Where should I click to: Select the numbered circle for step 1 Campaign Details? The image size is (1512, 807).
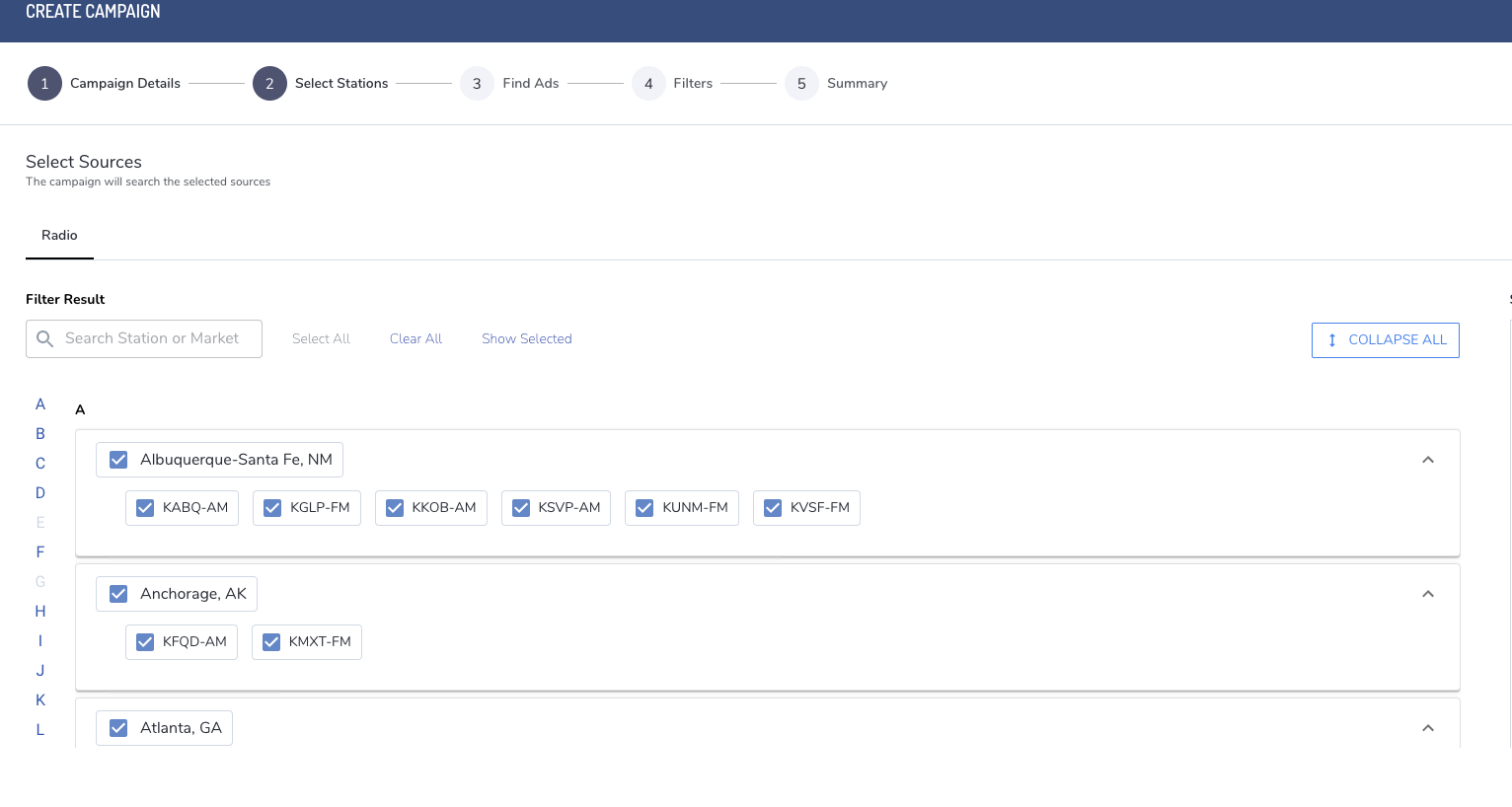pyautogui.click(x=44, y=83)
